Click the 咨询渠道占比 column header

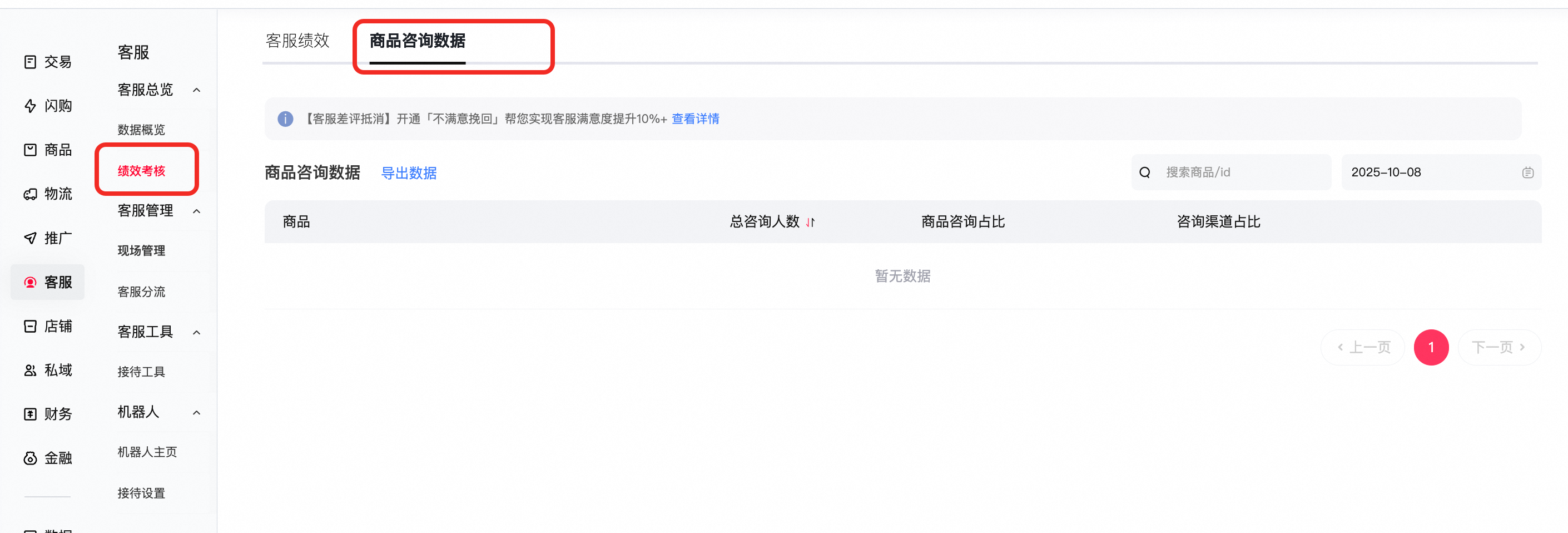tap(1219, 222)
